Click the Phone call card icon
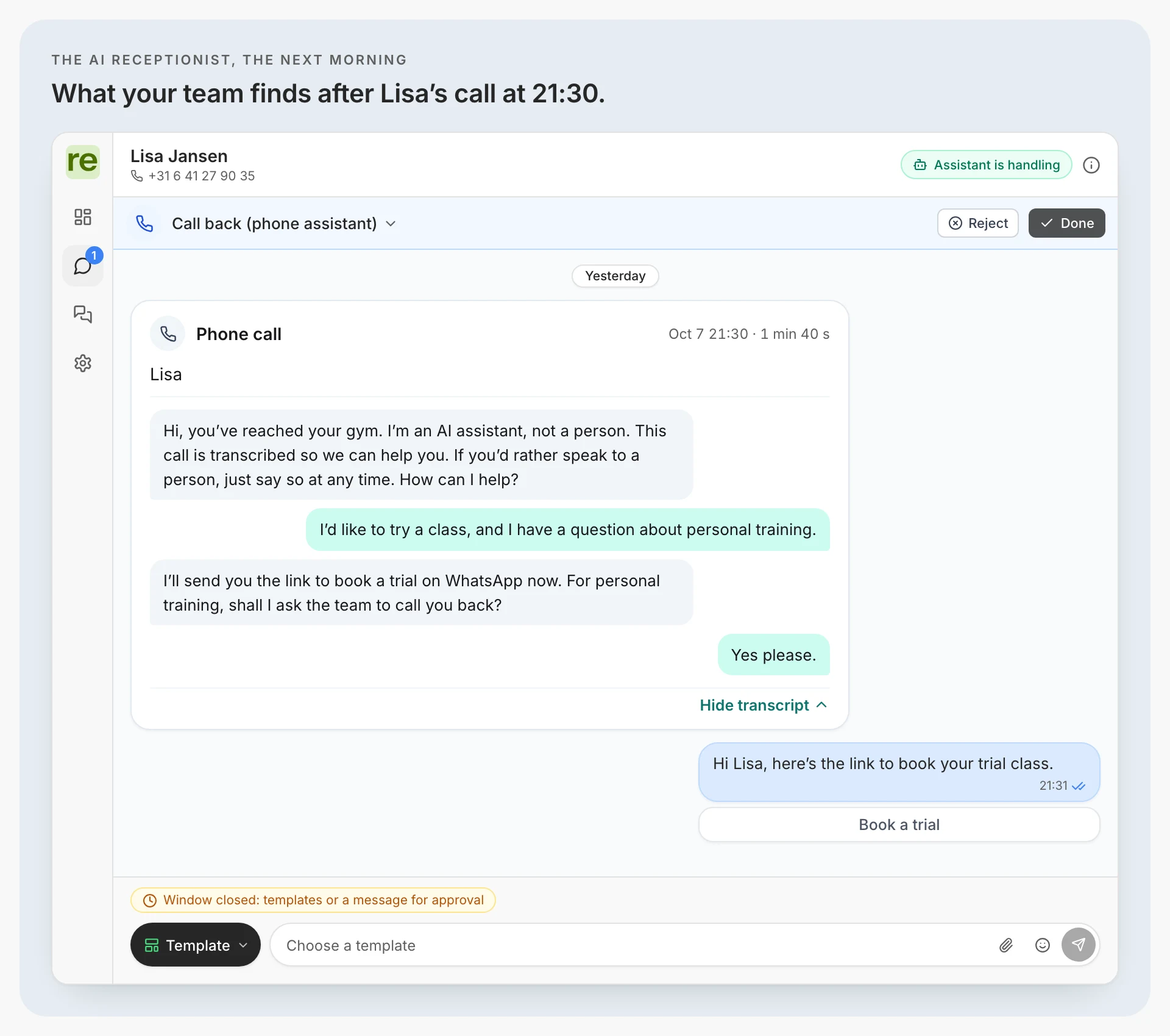1170x1036 pixels. (168, 334)
